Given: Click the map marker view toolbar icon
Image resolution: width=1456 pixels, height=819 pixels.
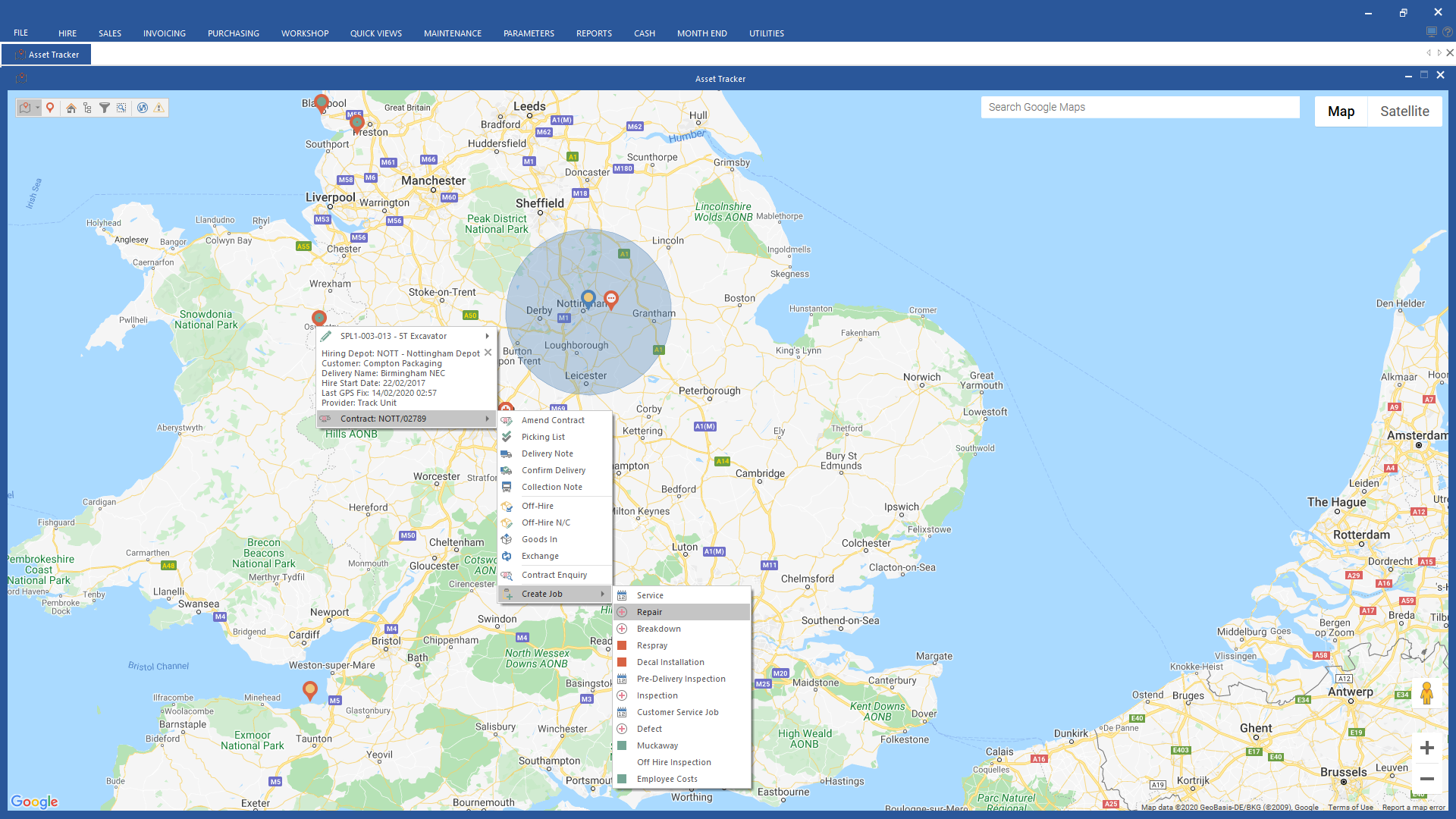Looking at the screenshot, I should (x=25, y=108).
